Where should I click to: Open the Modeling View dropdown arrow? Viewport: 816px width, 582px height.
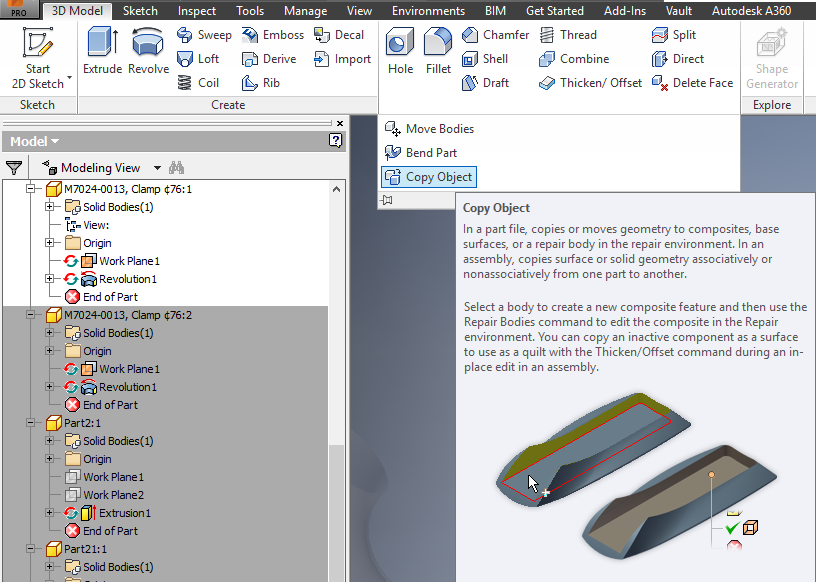[157, 168]
